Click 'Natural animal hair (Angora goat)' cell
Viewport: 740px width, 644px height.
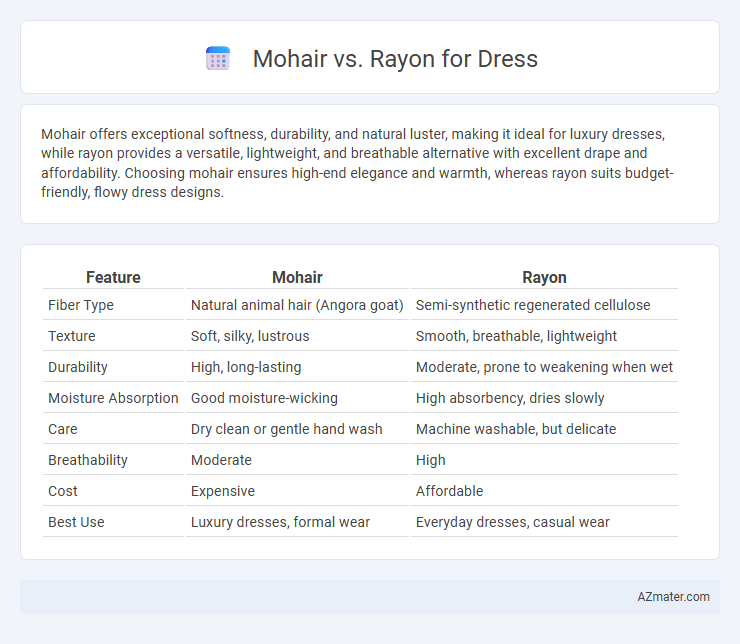point(297,305)
